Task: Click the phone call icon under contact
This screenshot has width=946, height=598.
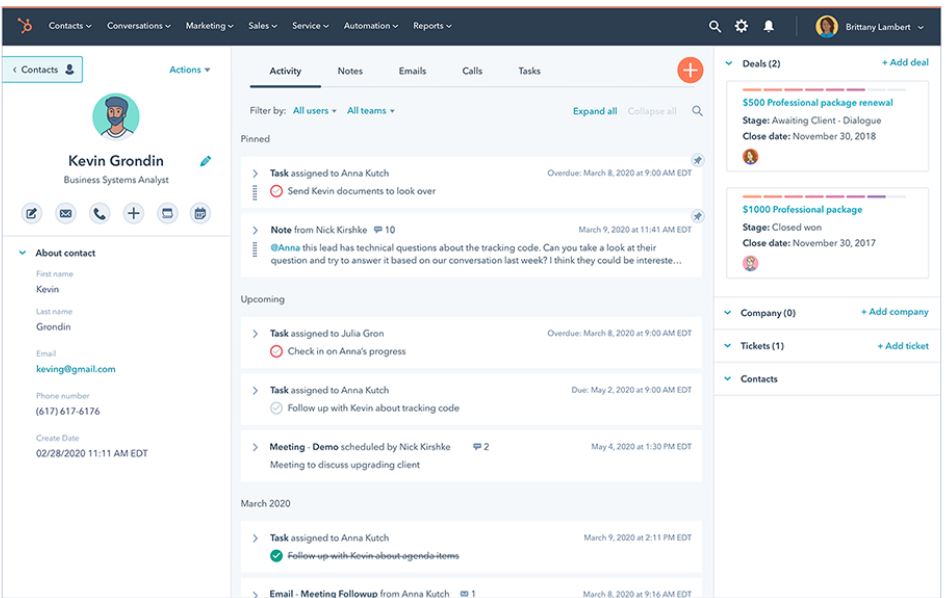Action: point(100,213)
